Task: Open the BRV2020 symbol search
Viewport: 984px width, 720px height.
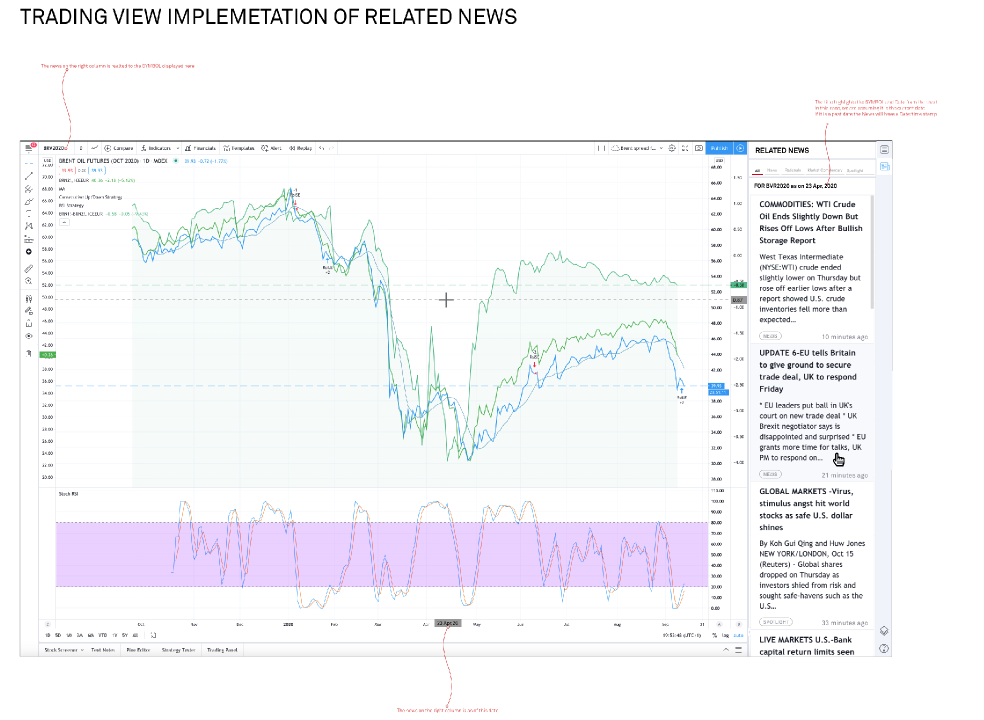Action: point(55,148)
